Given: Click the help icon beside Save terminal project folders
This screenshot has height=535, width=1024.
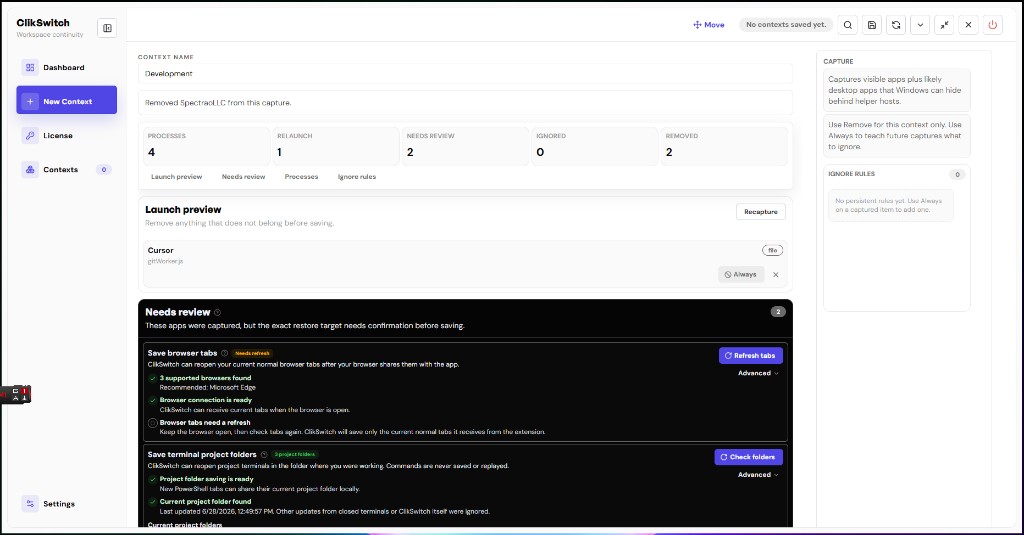Looking at the screenshot, I should click(x=264, y=454).
